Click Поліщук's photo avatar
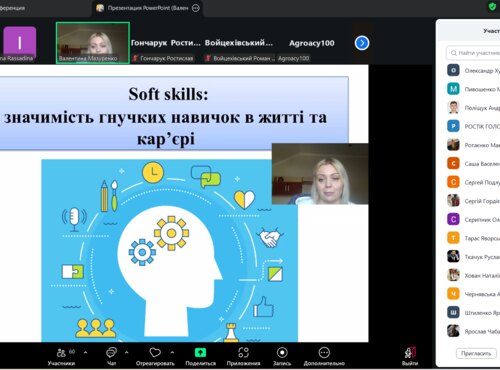Screen dimensions: 500x370 point(453,108)
